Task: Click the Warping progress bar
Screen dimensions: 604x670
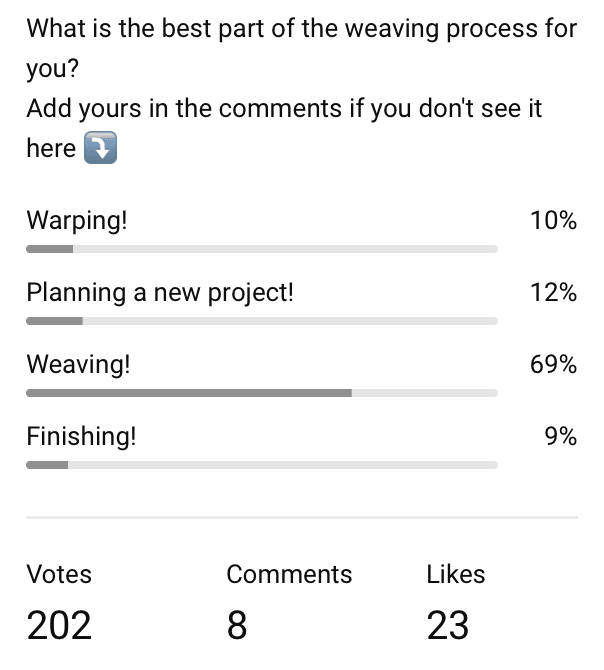Action: click(262, 249)
